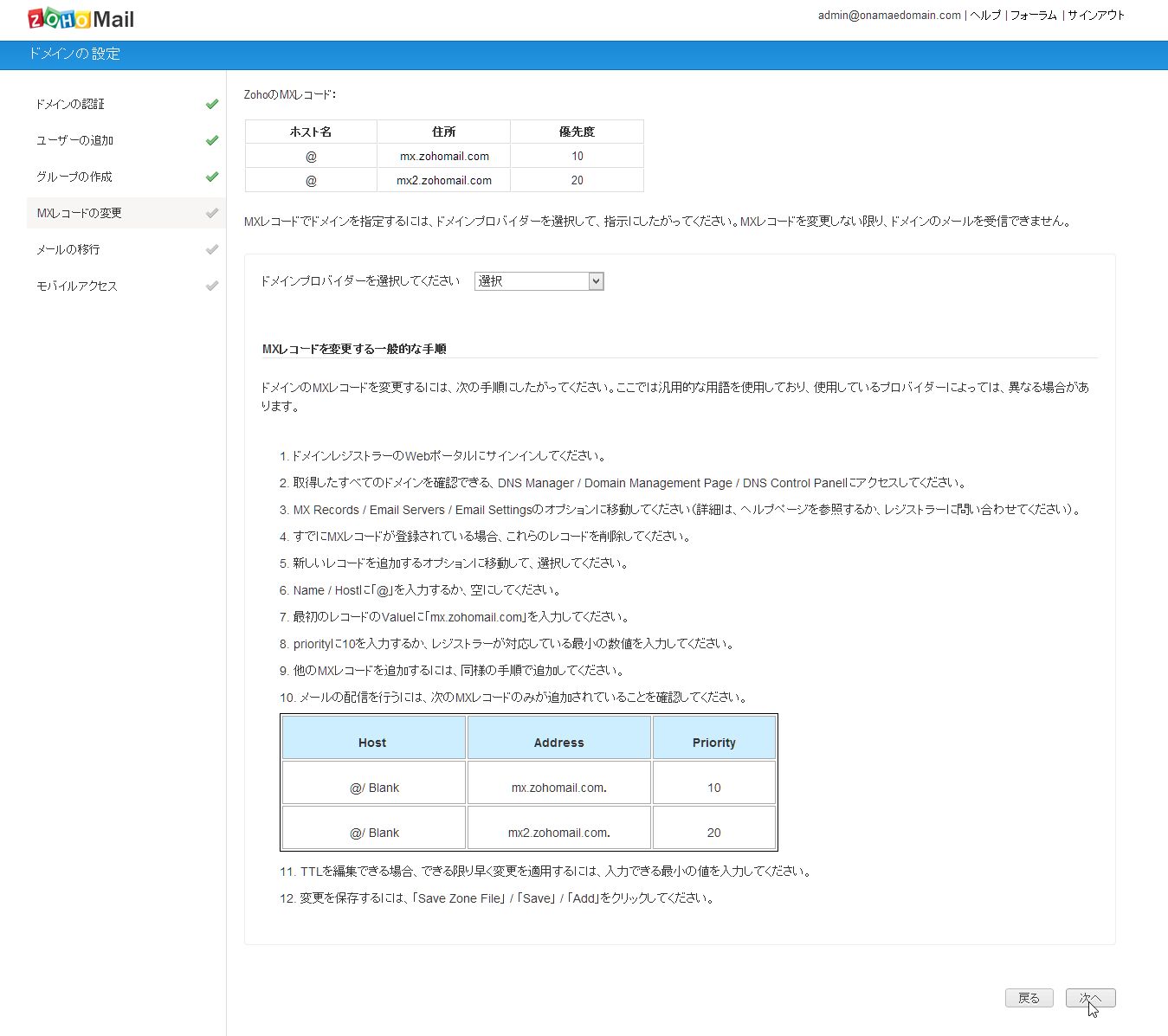Image resolution: width=1168 pixels, height=1036 pixels.
Task: Click the gray checkmark beside メールの移行
Action: 212,249
